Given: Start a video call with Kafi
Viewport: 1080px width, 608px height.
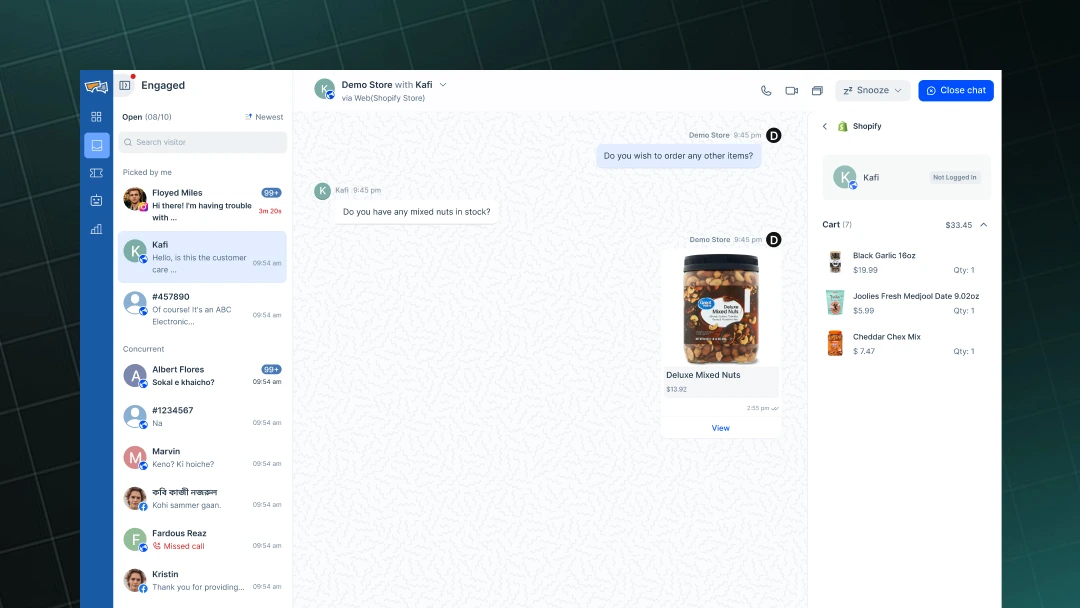Looking at the screenshot, I should coord(791,90).
